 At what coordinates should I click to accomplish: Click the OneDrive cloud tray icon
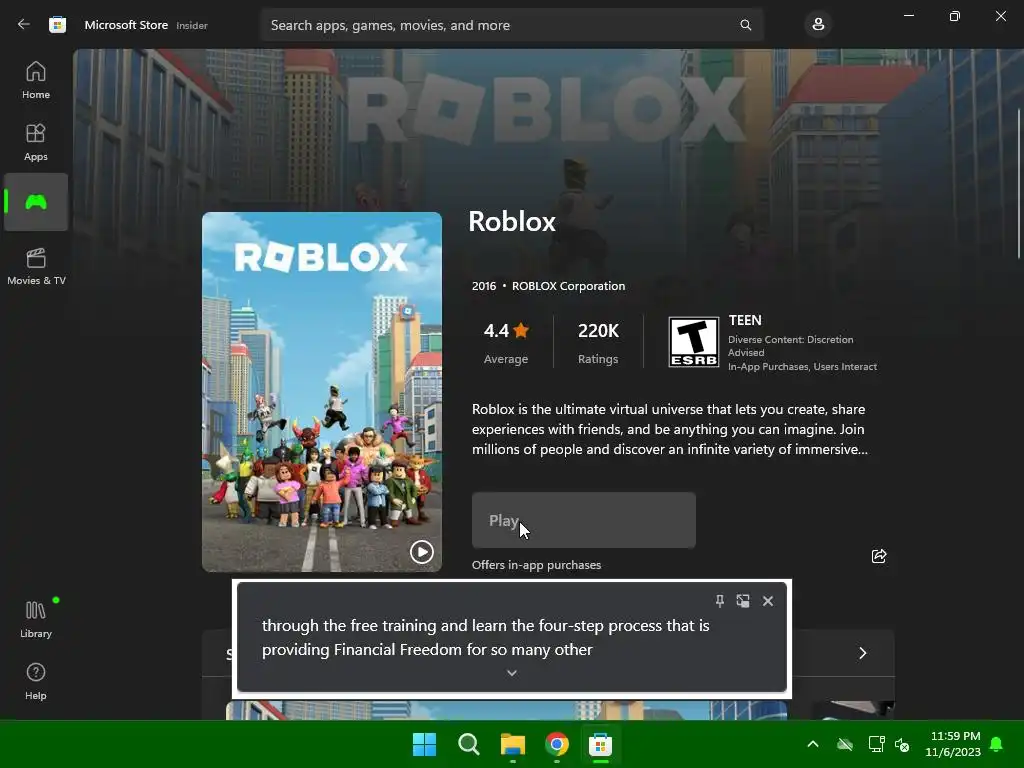click(x=845, y=744)
